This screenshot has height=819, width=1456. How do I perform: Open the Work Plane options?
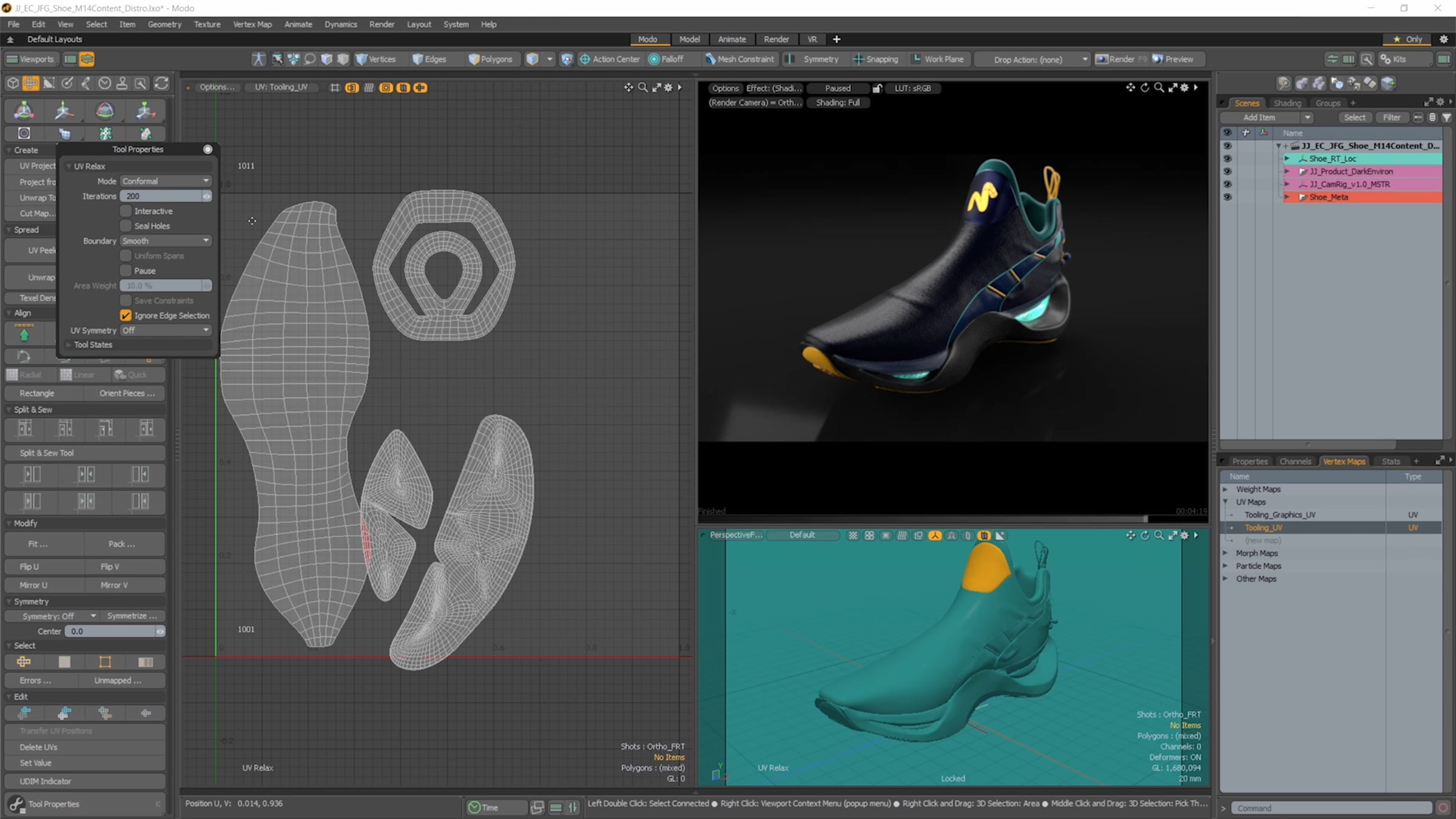[x=938, y=59]
